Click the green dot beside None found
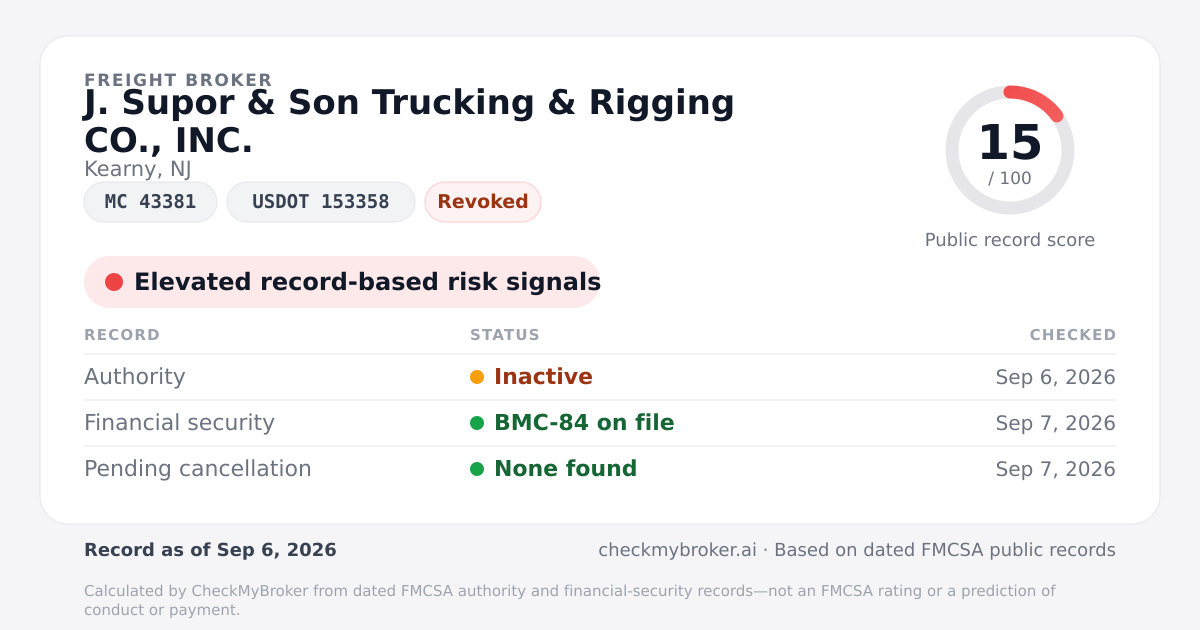 click(477, 469)
